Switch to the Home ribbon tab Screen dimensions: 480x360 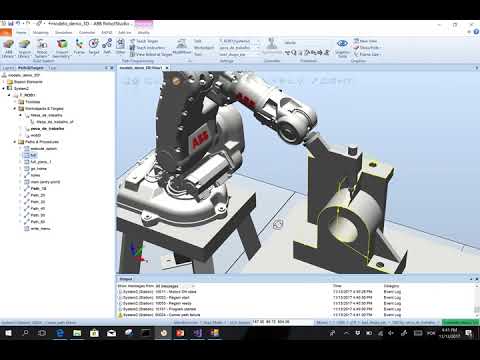coord(21,33)
